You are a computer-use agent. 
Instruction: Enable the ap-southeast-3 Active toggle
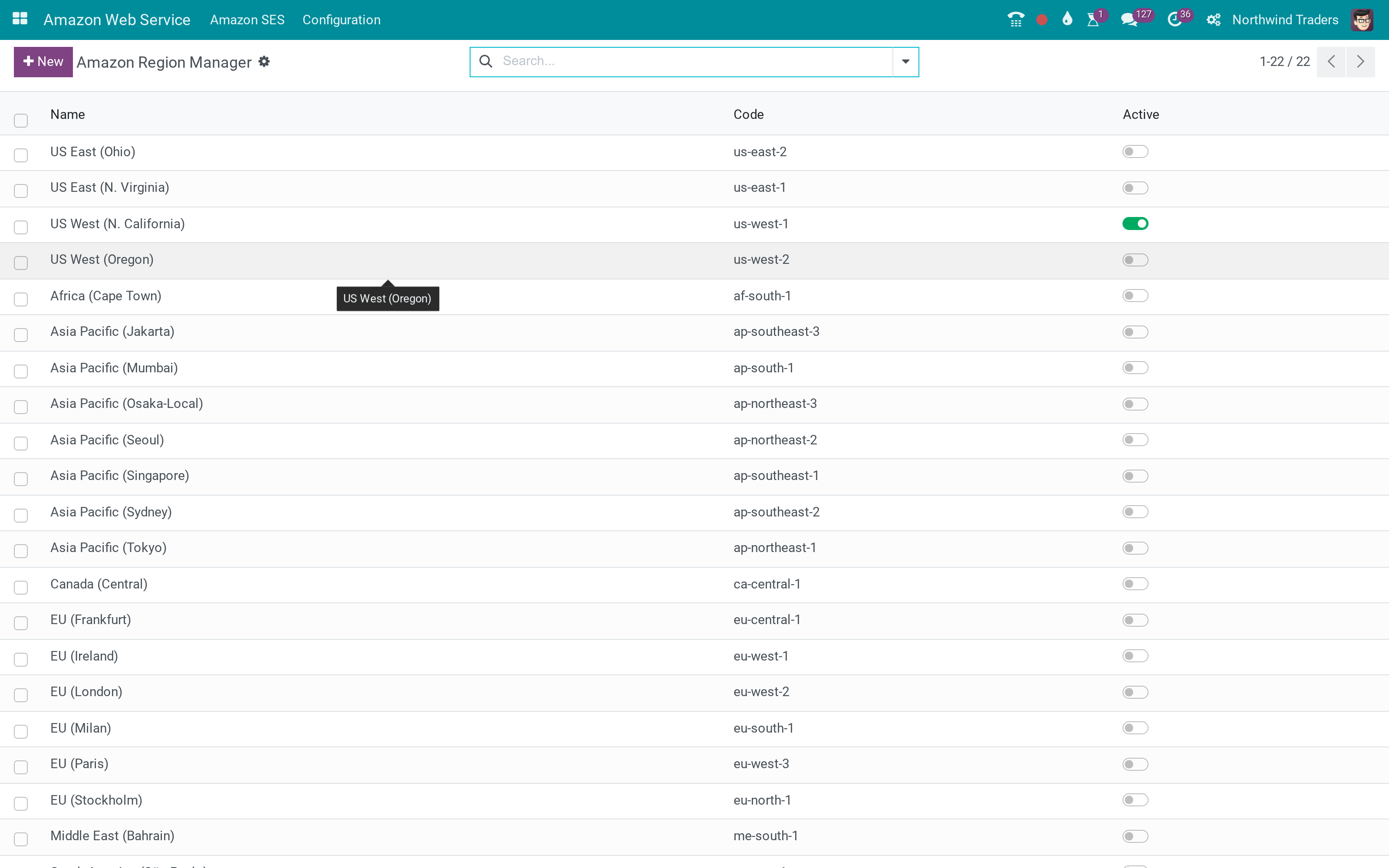(1135, 332)
